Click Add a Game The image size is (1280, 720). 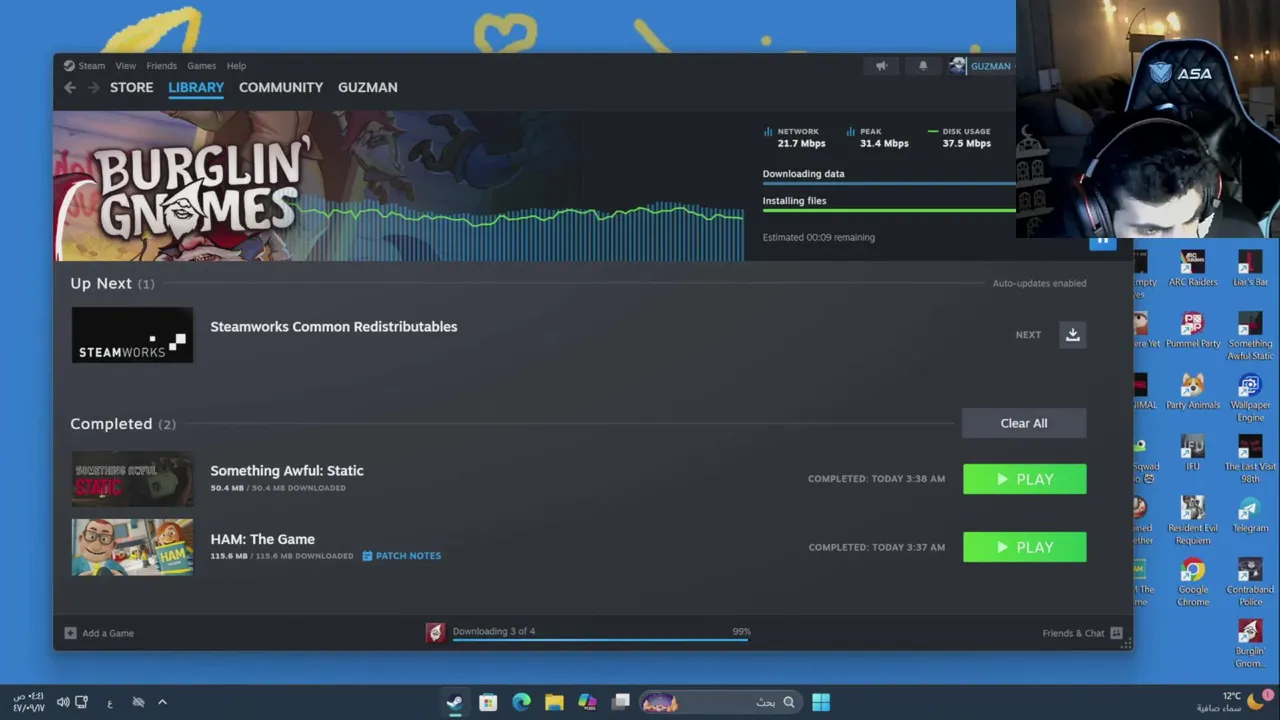click(99, 633)
